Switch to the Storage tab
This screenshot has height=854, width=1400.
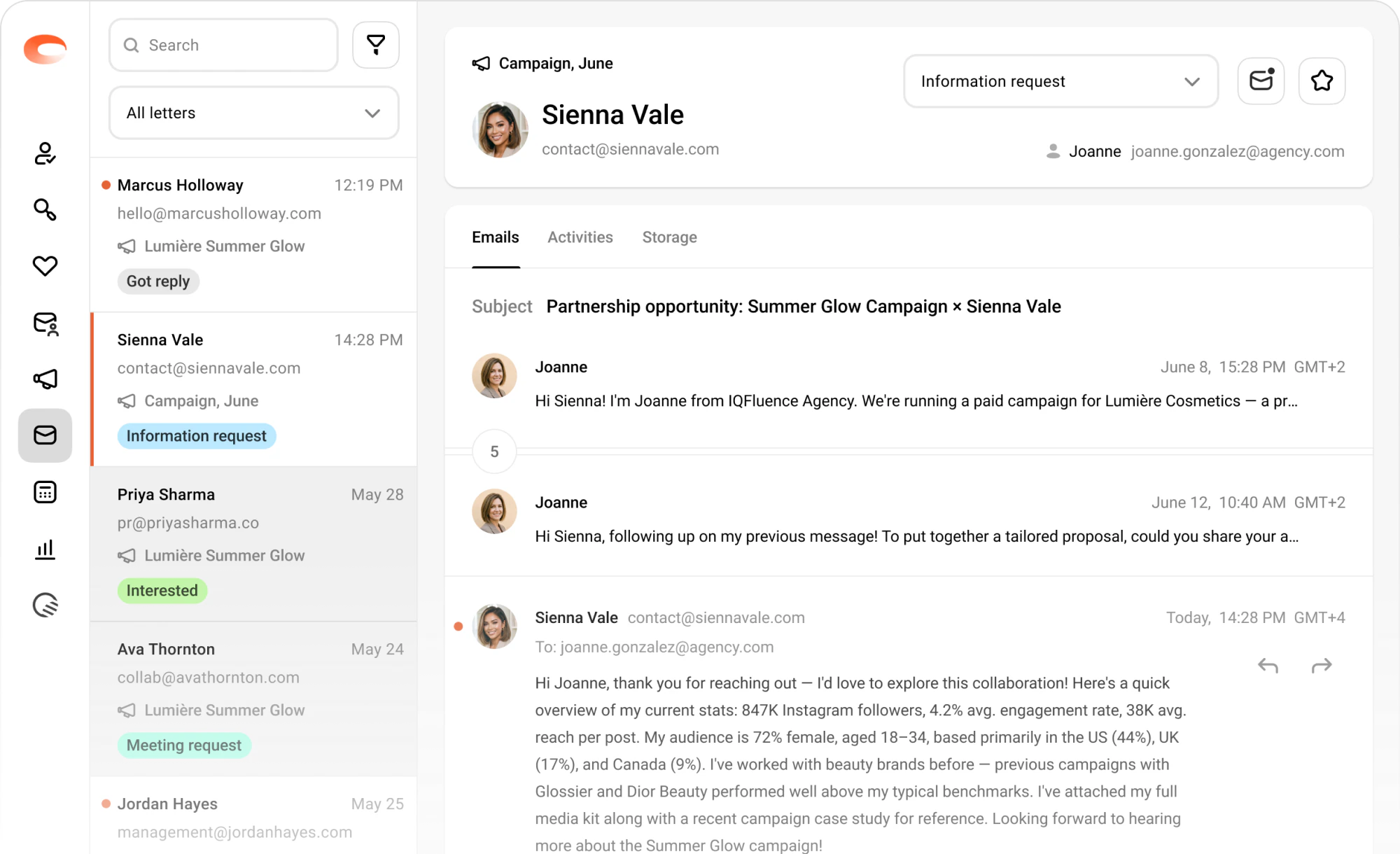click(x=670, y=237)
